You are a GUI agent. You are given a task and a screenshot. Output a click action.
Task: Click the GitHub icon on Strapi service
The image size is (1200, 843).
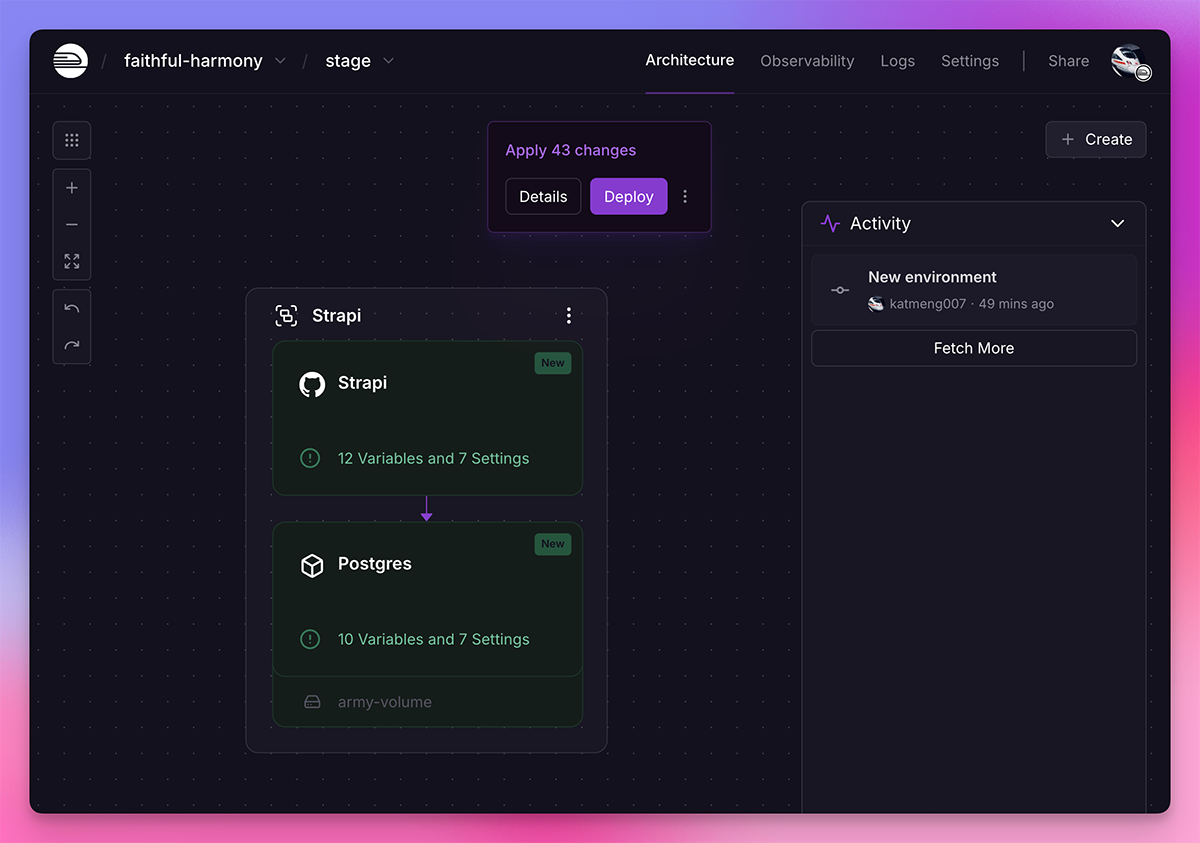click(x=312, y=384)
